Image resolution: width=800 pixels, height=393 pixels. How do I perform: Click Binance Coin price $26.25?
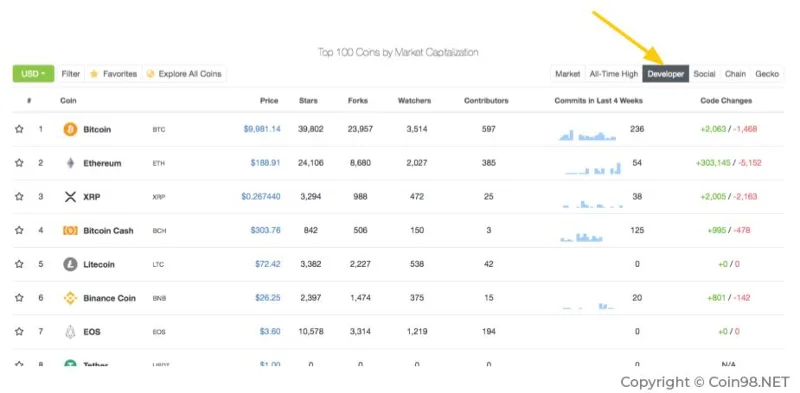point(268,298)
